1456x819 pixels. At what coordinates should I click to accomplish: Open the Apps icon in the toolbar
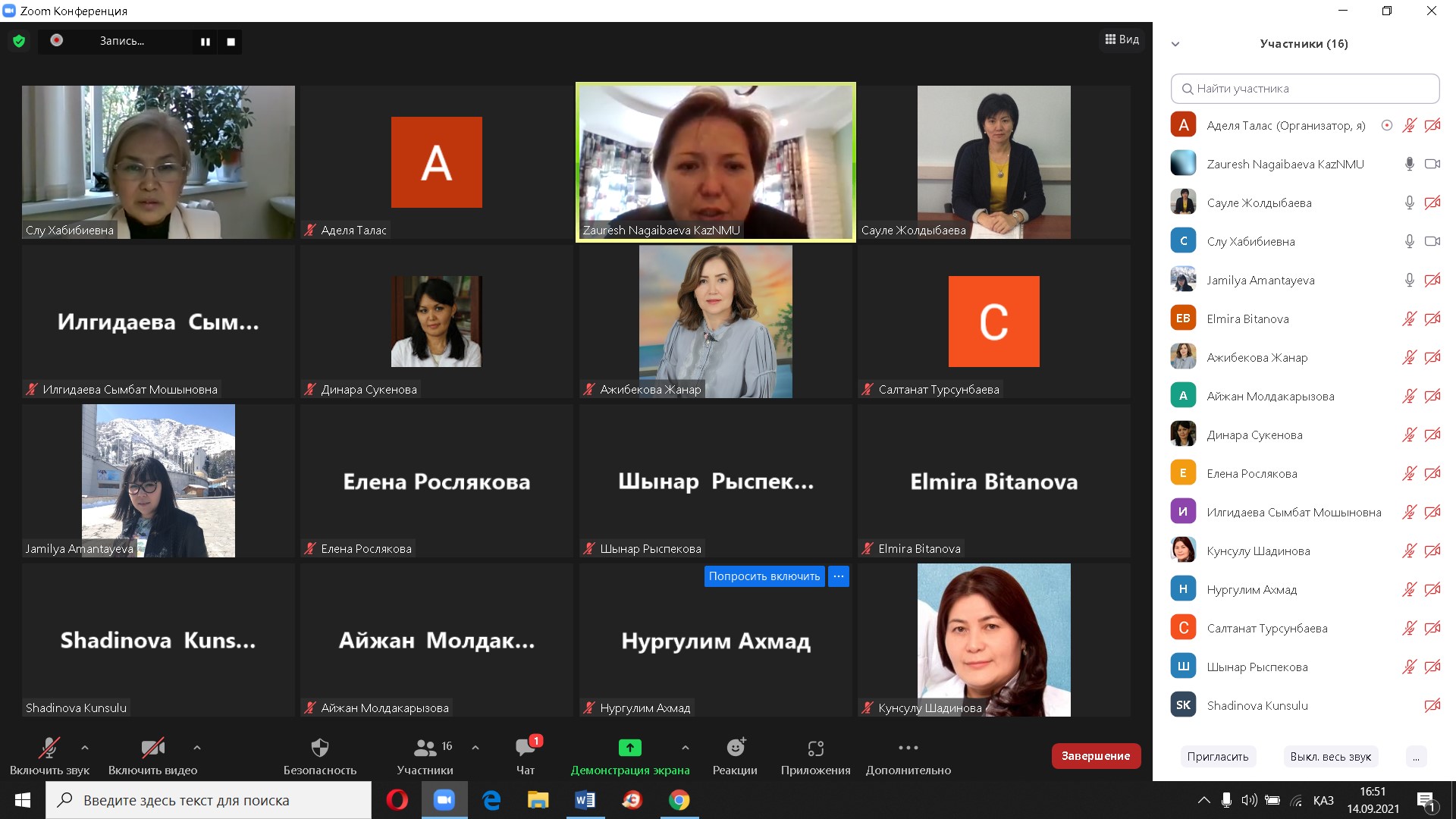(815, 748)
